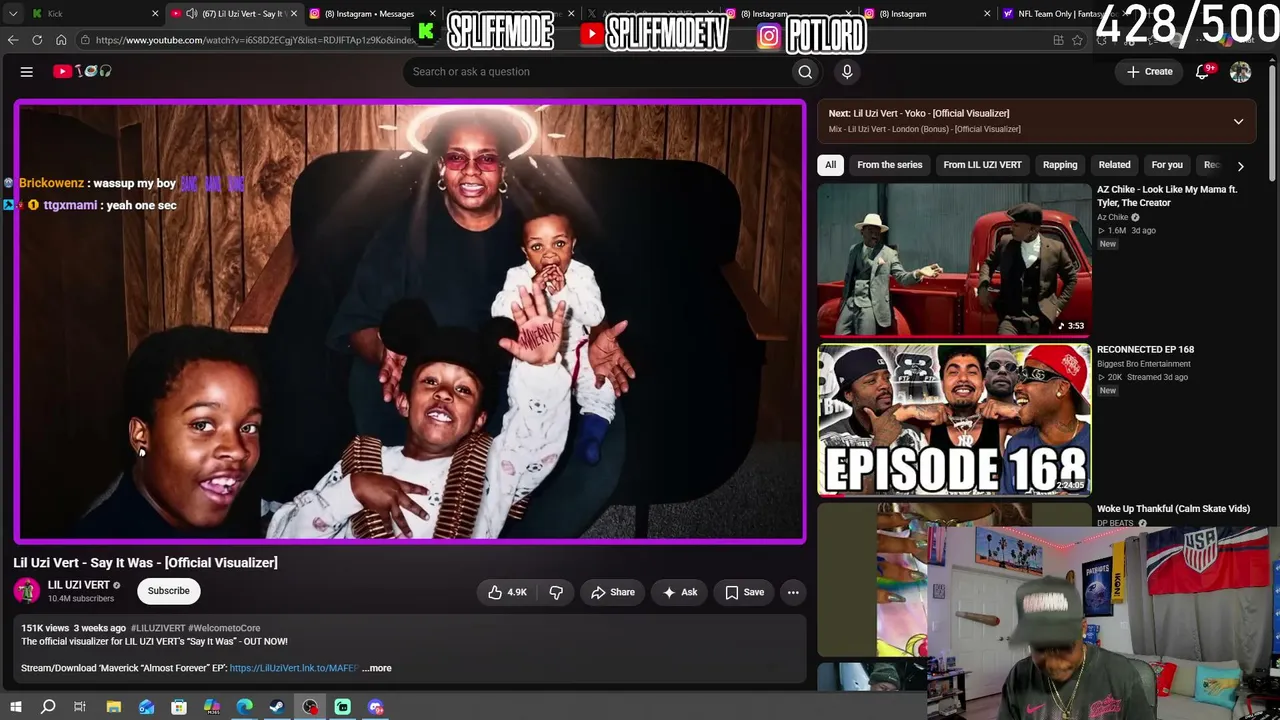Expand the Next up playlist panel
This screenshot has width=1280, height=720.
pyautogui.click(x=1238, y=122)
